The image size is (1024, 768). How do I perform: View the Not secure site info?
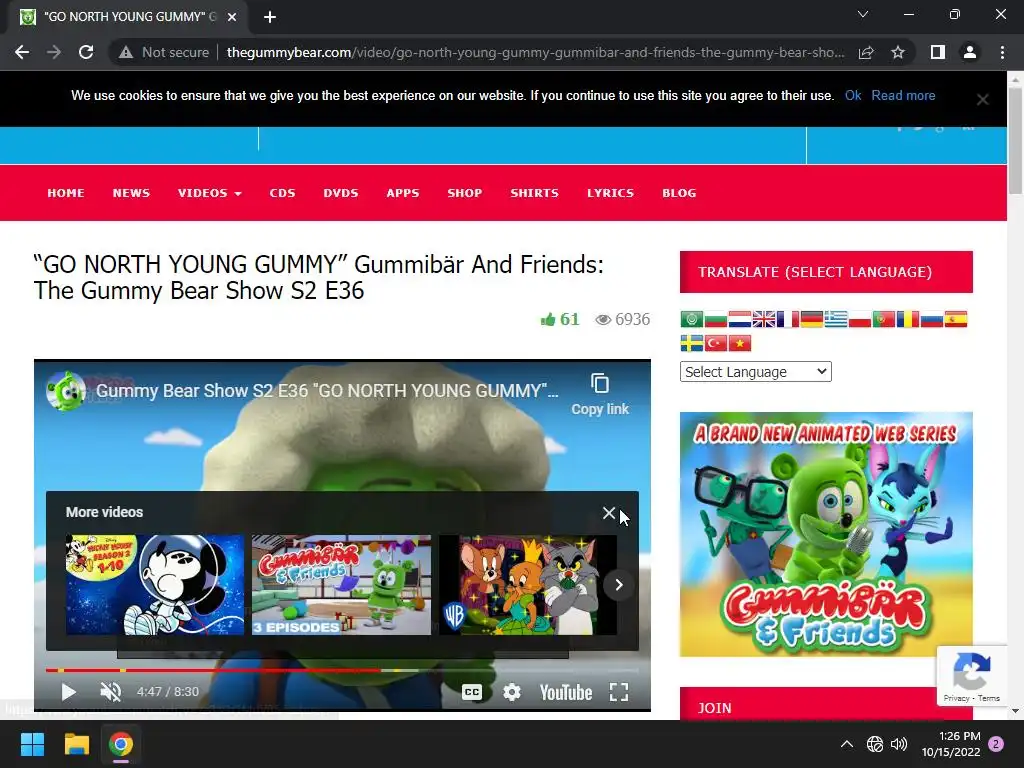[164, 52]
